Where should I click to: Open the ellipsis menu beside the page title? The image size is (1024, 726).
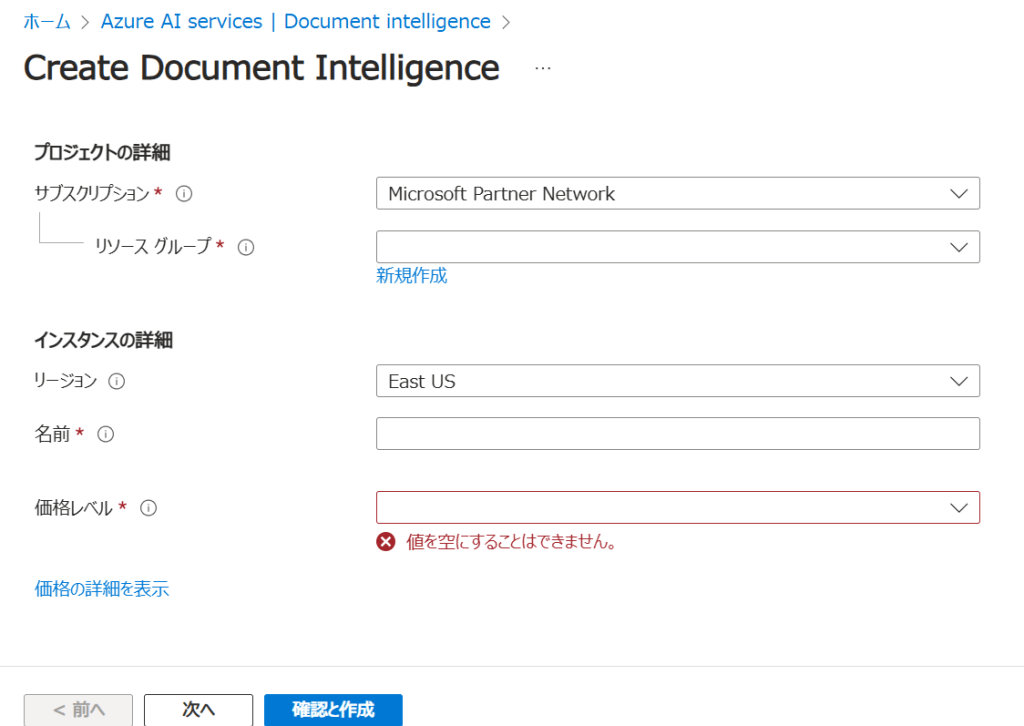(x=543, y=68)
